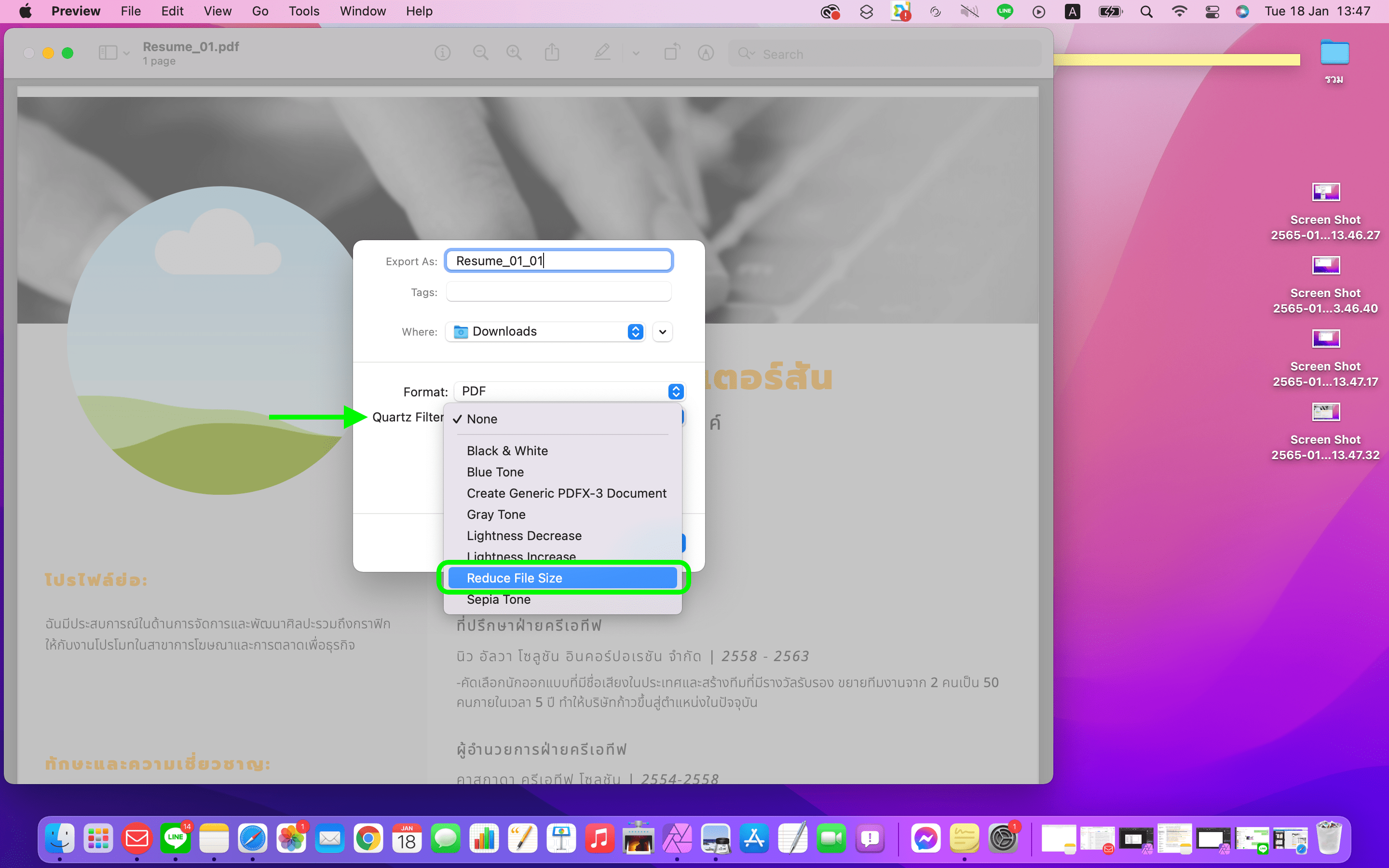Choose Black & White Quartz filter
The width and height of the screenshot is (1389, 868).
click(507, 451)
